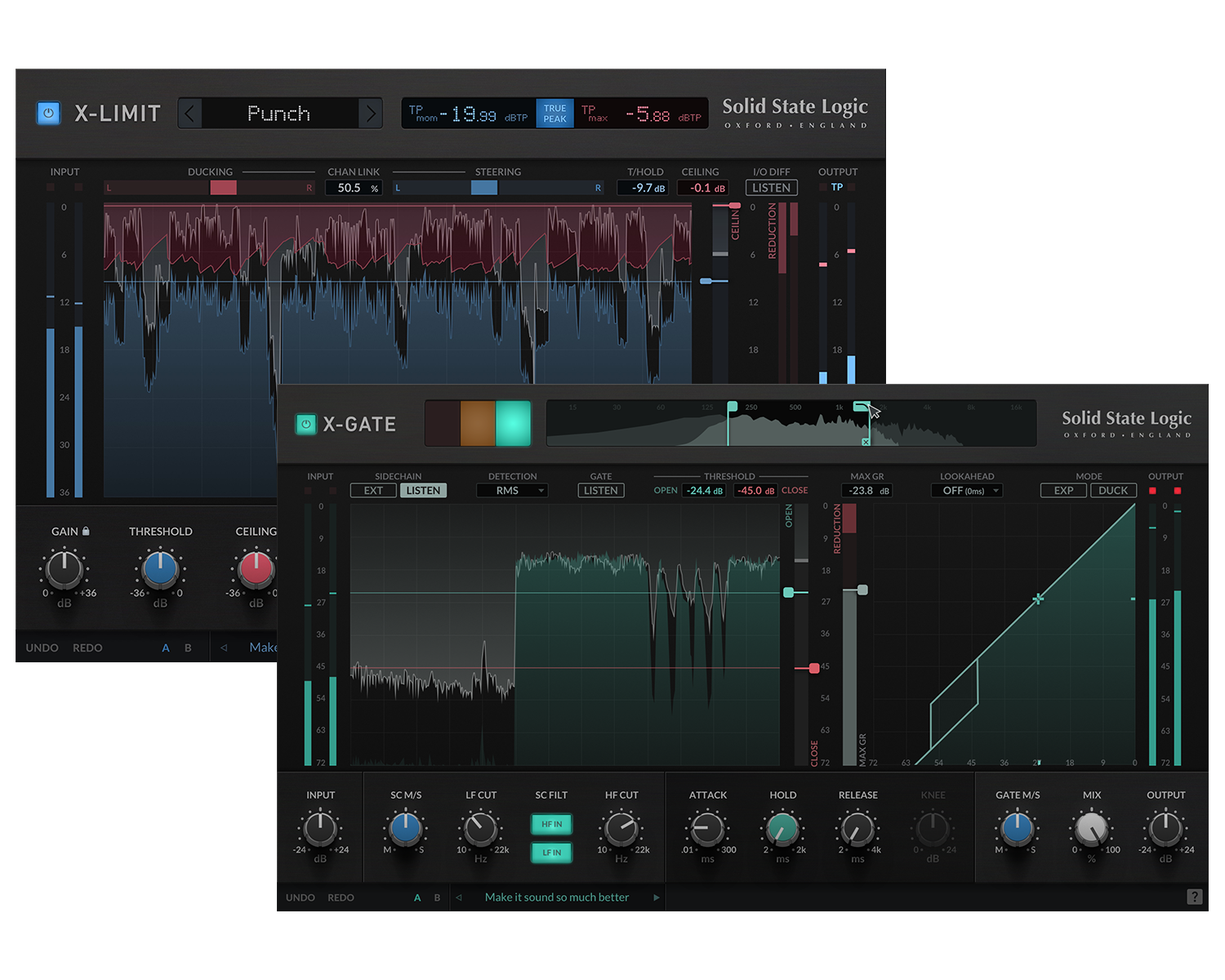Click the white MIX knob

tap(1092, 828)
